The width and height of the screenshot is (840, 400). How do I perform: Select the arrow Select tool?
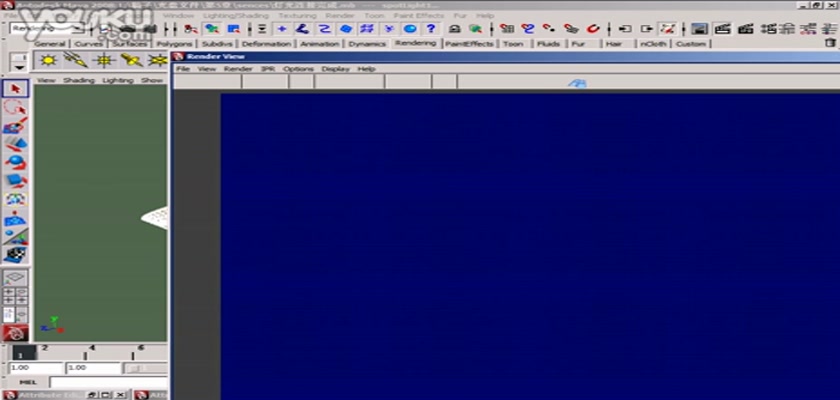tap(16, 89)
